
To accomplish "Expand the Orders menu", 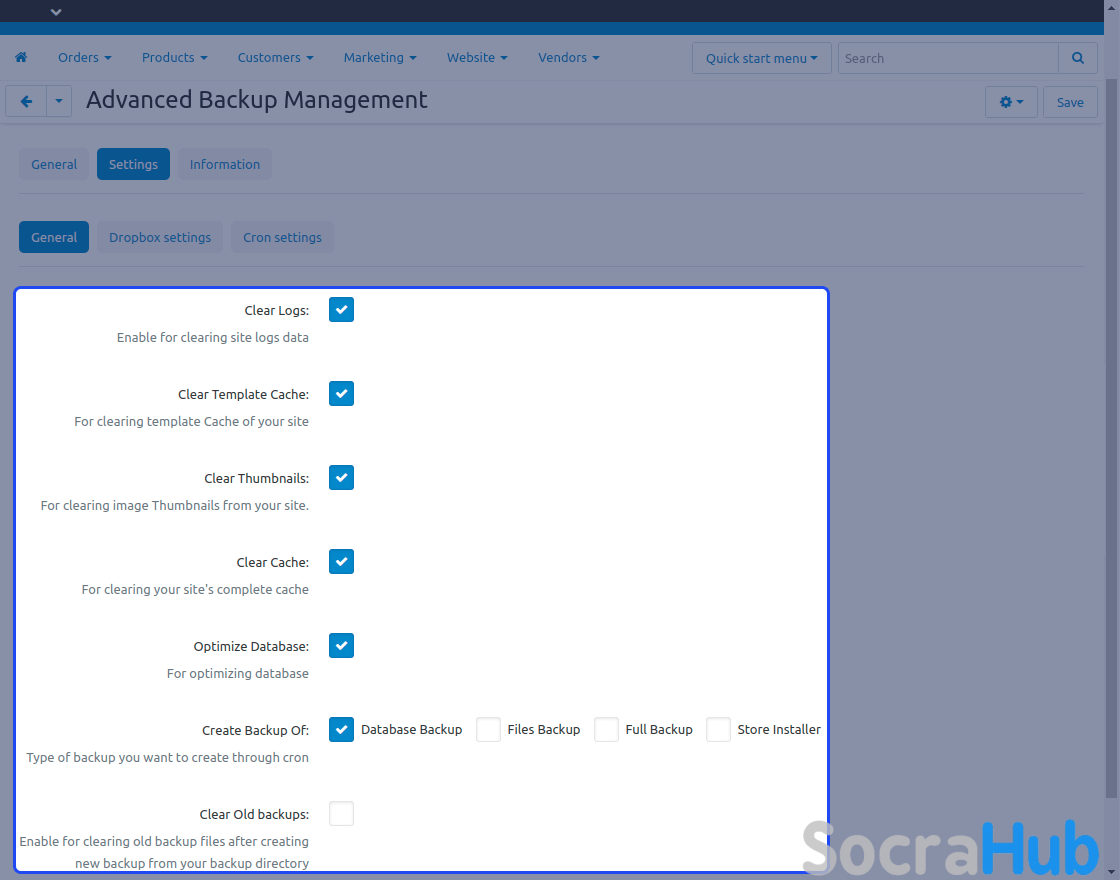I will pos(84,58).
